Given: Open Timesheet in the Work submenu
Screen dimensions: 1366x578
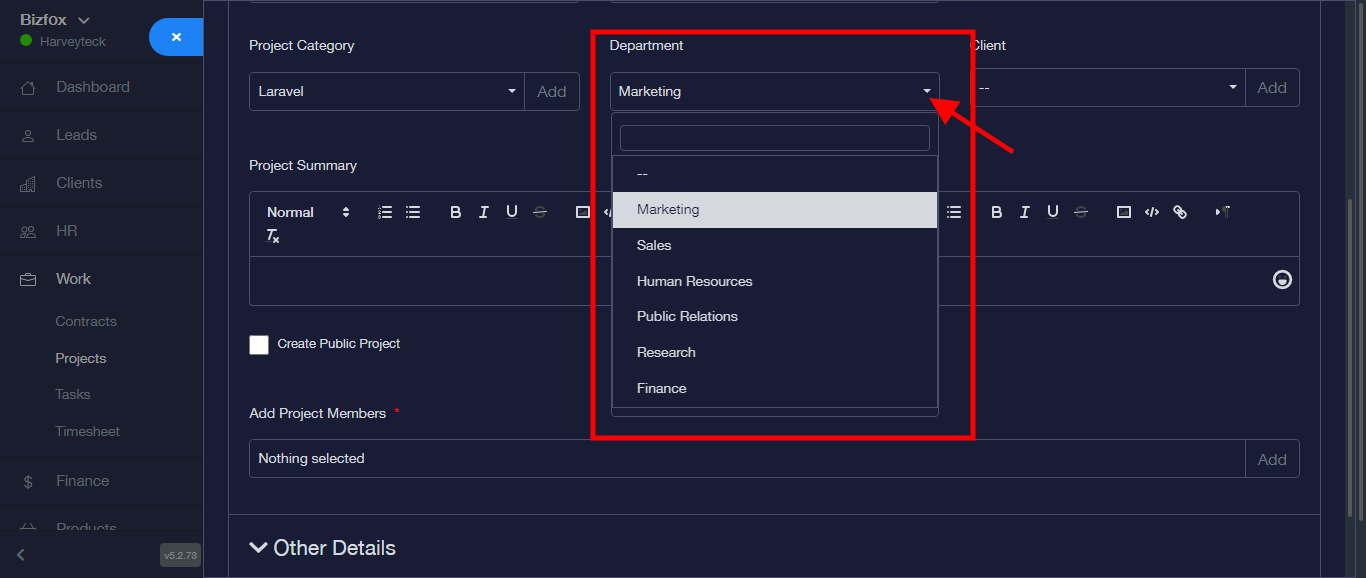Looking at the screenshot, I should pos(87,431).
